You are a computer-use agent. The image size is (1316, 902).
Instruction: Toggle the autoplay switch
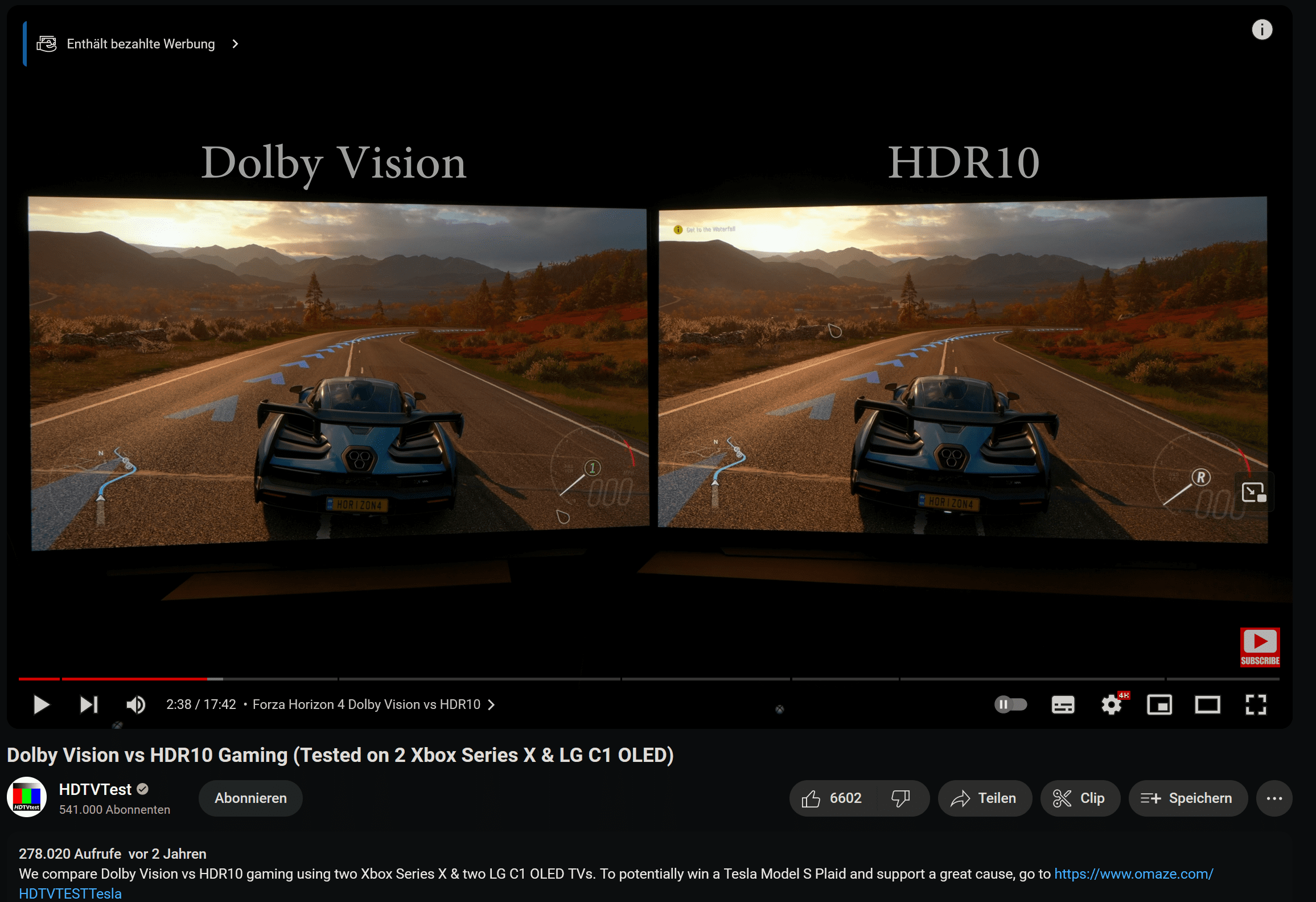(1011, 704)
